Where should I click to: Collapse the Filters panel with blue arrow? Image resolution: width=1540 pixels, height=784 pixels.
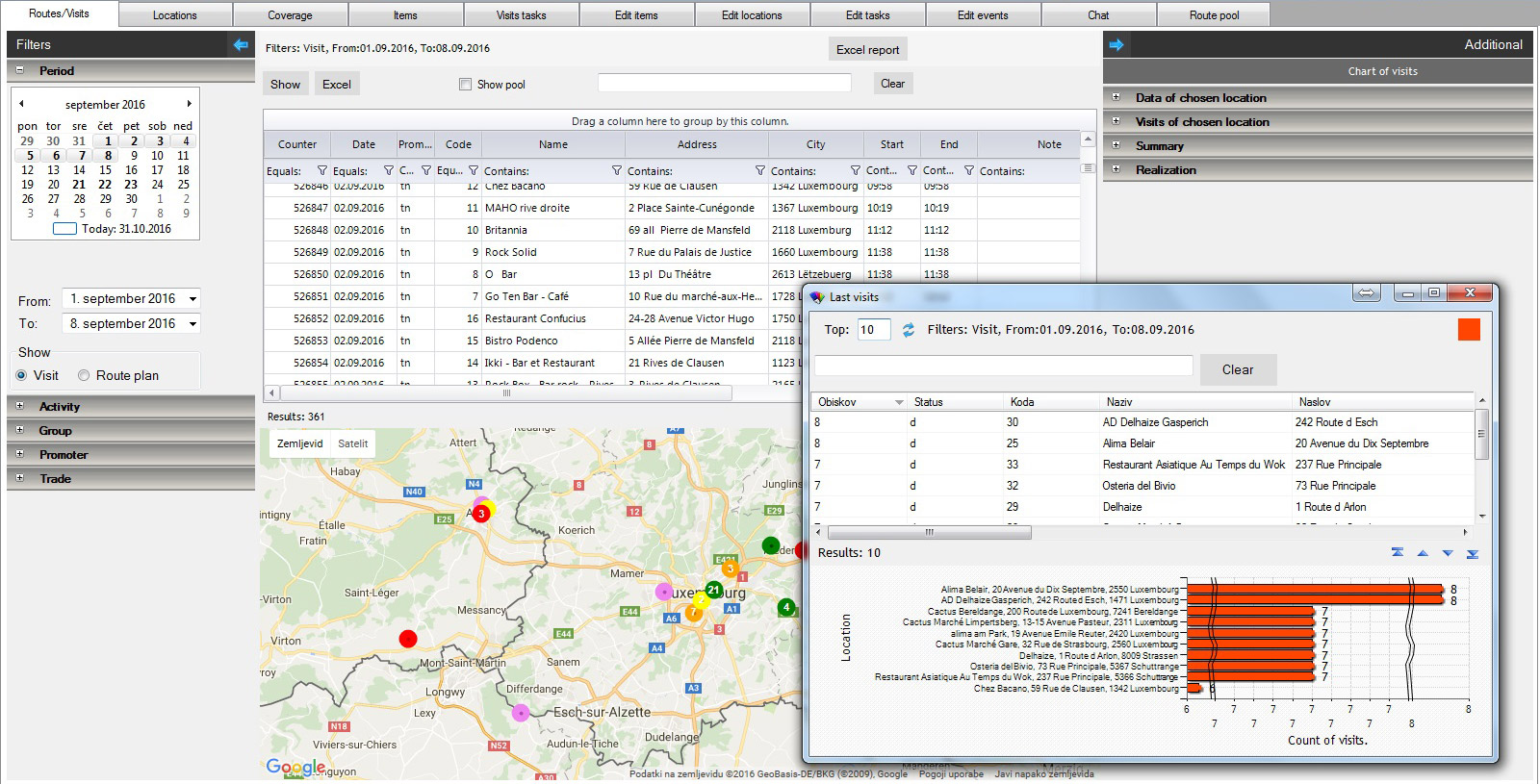(241, 45)
